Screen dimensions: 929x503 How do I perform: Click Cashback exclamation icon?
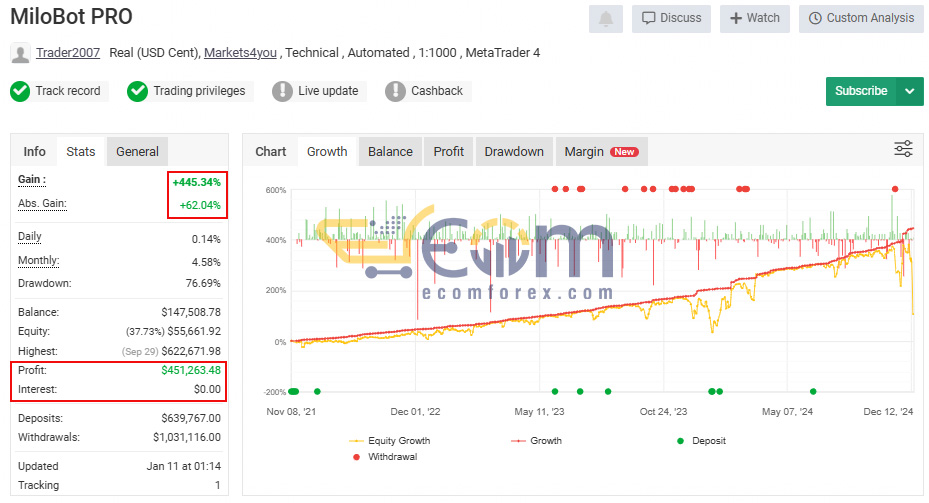395,91
